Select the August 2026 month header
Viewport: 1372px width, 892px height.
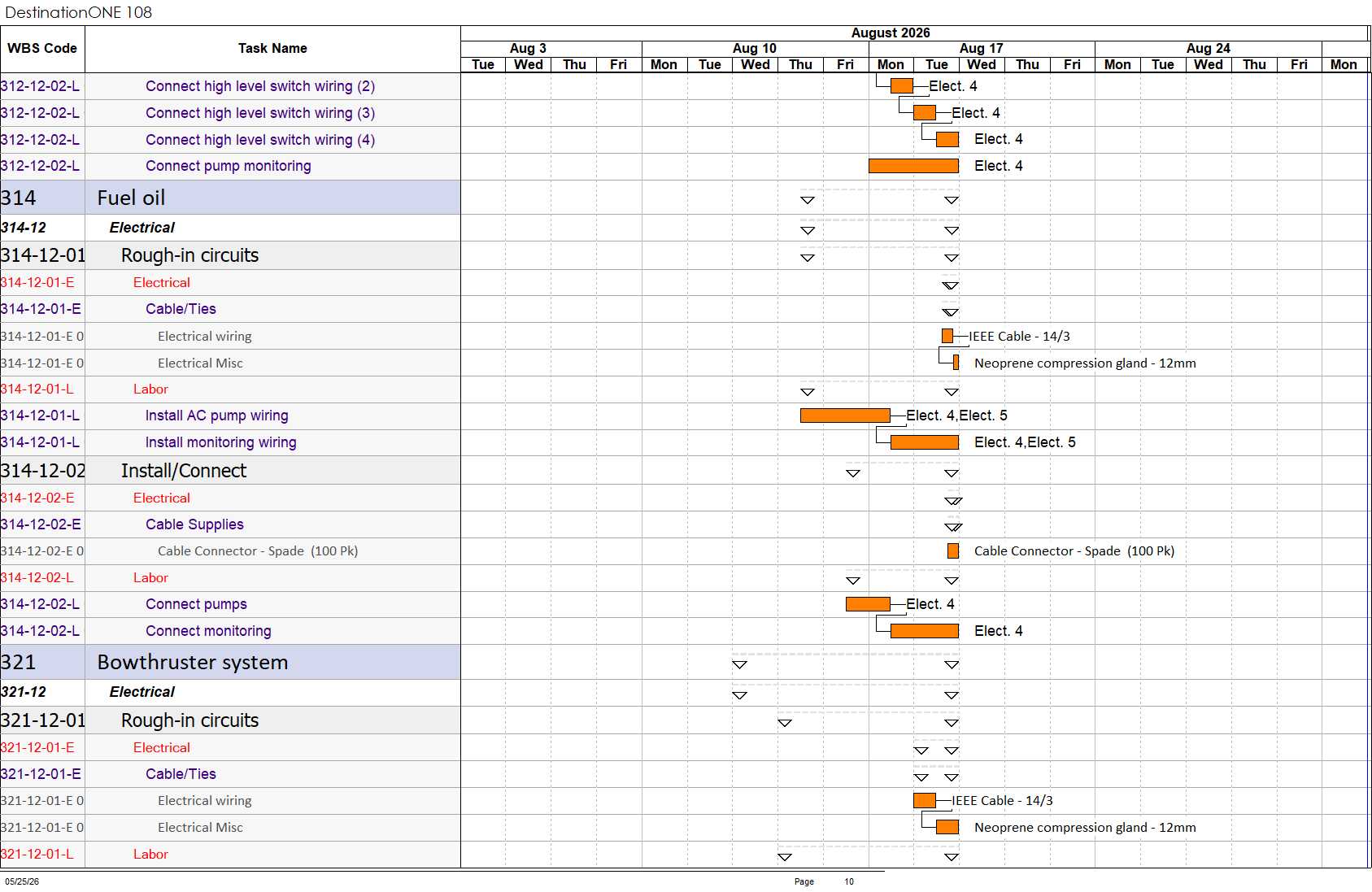(891, 33)
